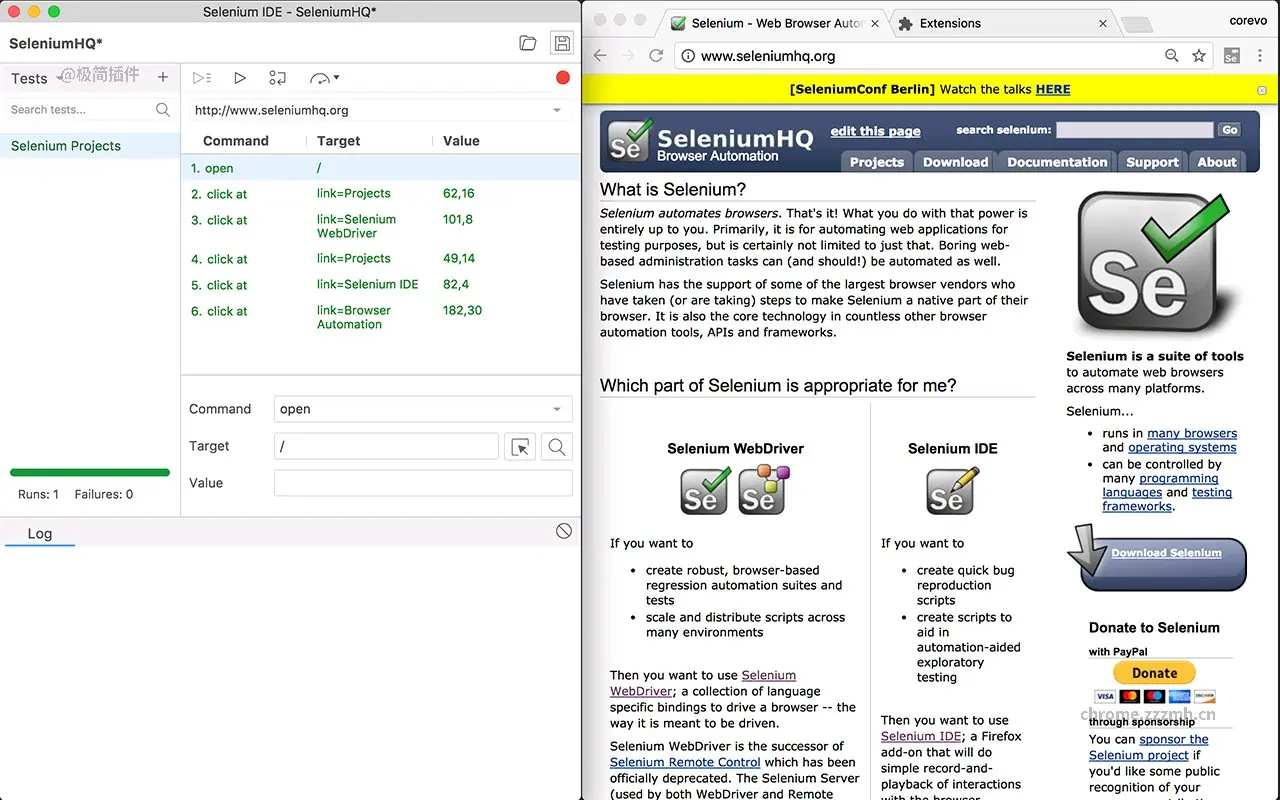Bookmark the page with the star icon
This screenshot has height=800, width=1280.
[x=1199, y=56]
